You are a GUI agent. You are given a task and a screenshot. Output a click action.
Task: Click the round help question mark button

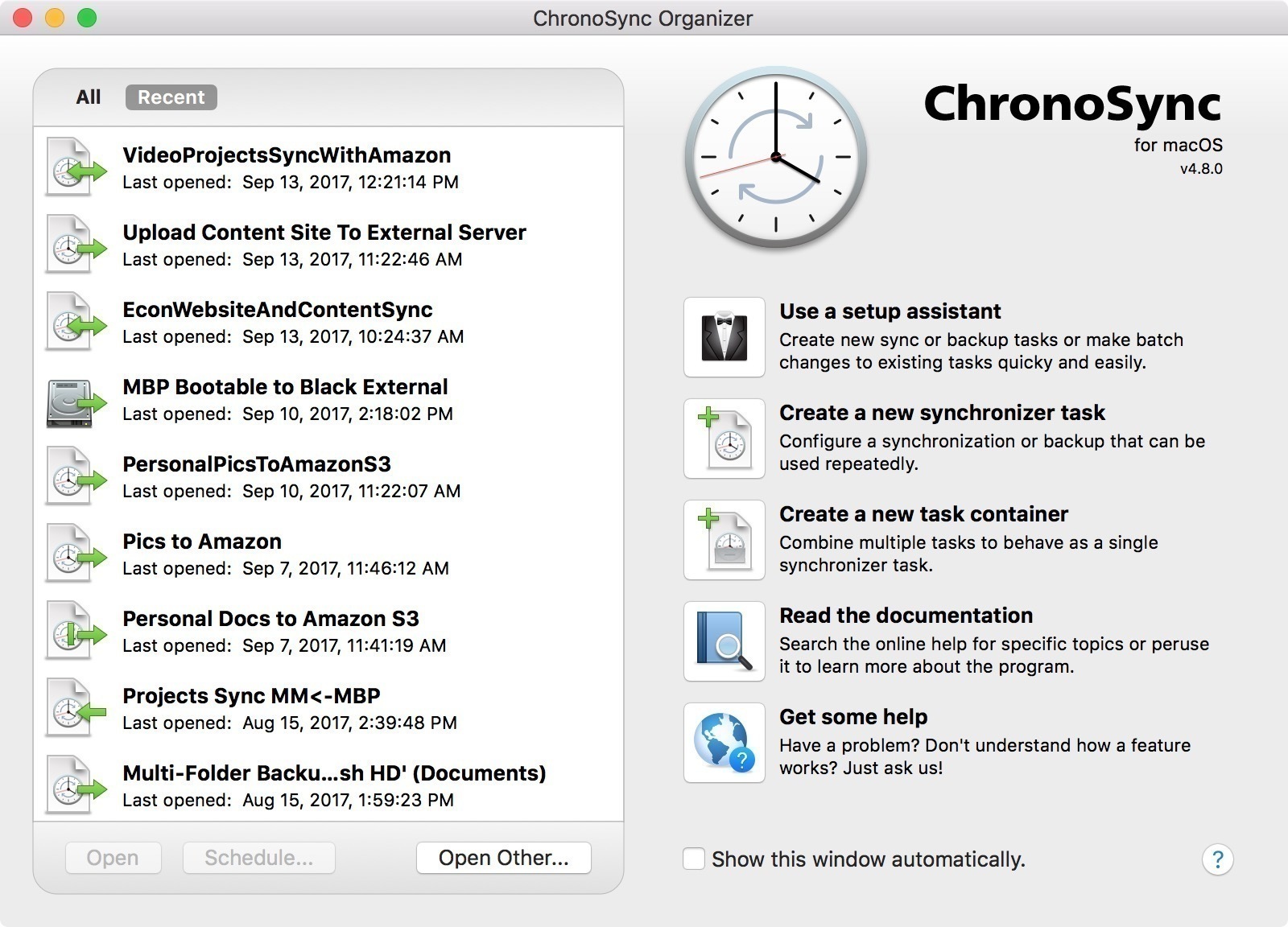1217,859
